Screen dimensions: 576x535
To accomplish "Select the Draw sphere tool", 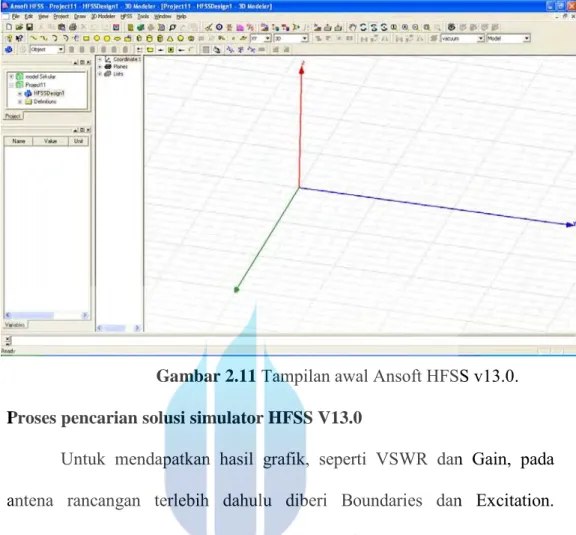I will pyautogui.click(x=180, y=38).
